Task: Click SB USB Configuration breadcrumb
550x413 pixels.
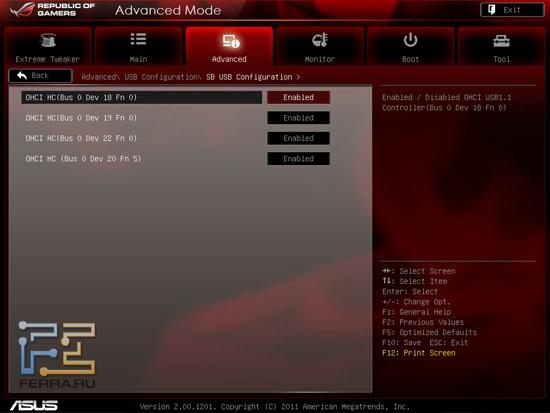Action: click(x=249, y=77)
